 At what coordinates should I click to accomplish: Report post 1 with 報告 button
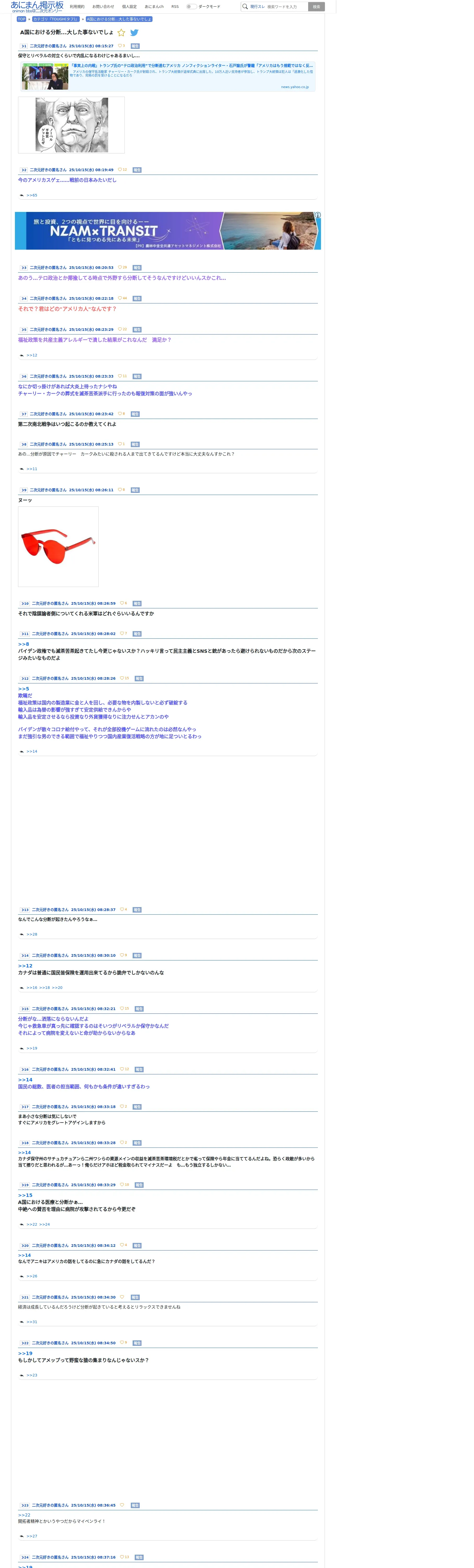[135, 46]
